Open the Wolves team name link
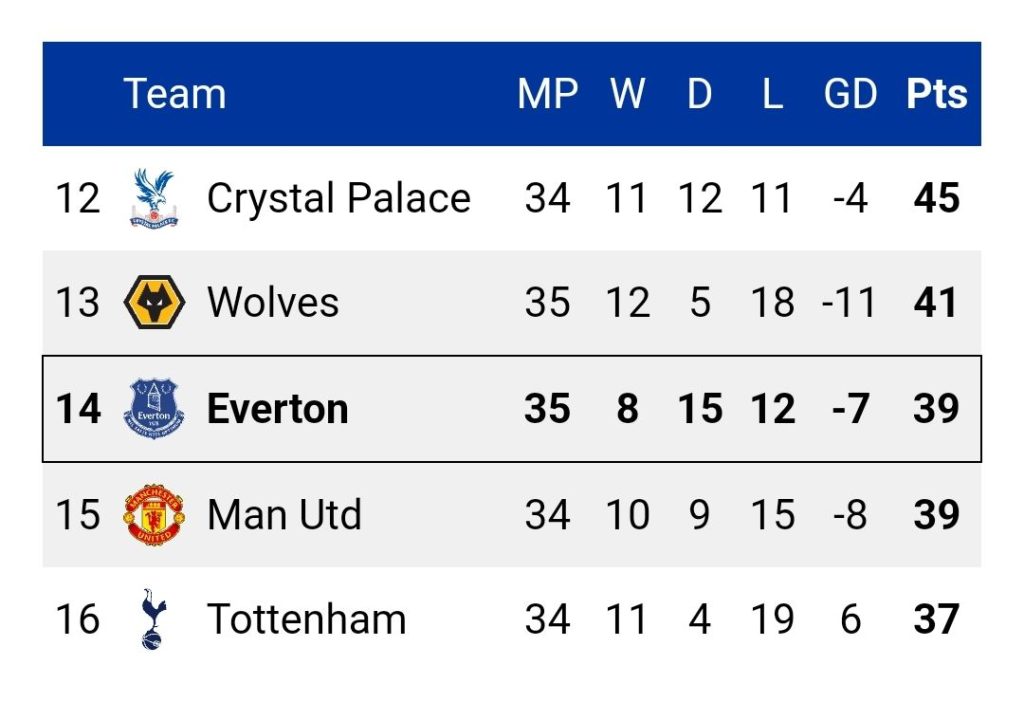 click(273, 302)
